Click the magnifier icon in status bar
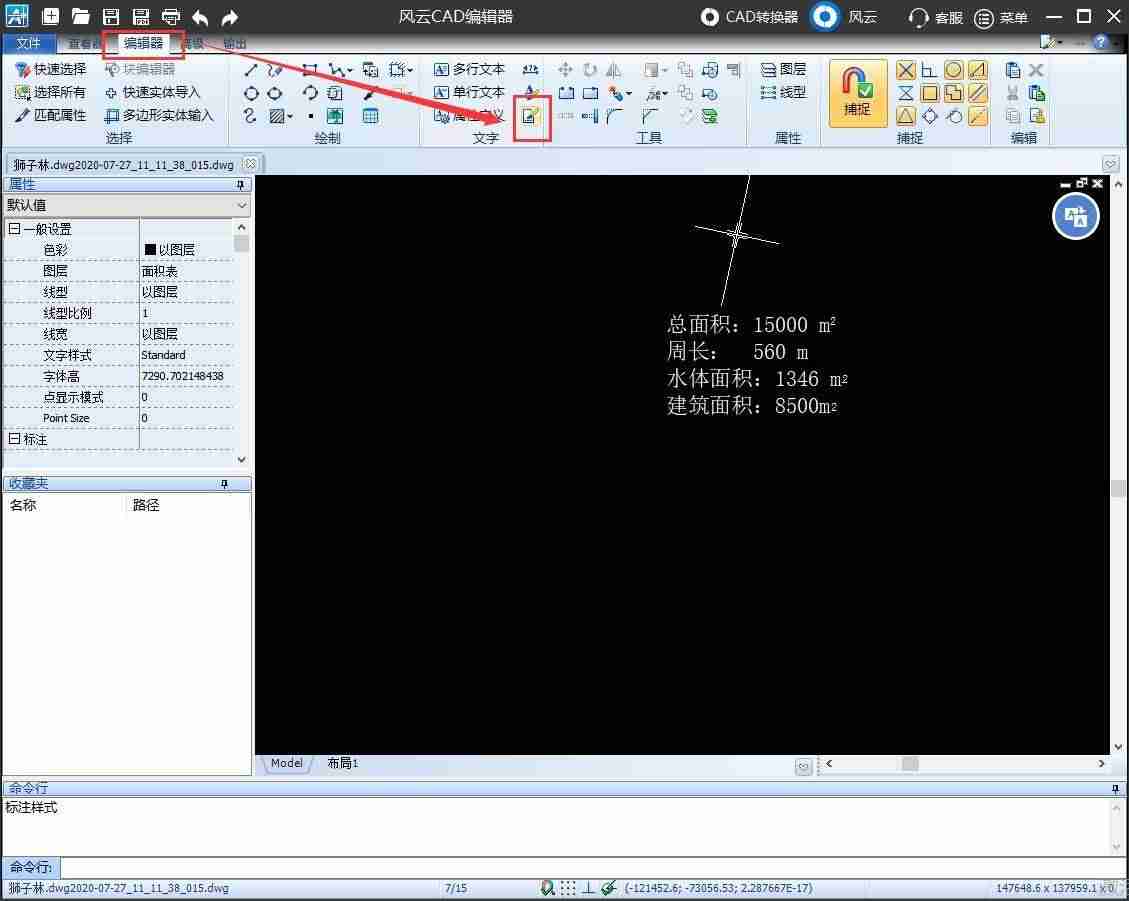 coord(547,888)
